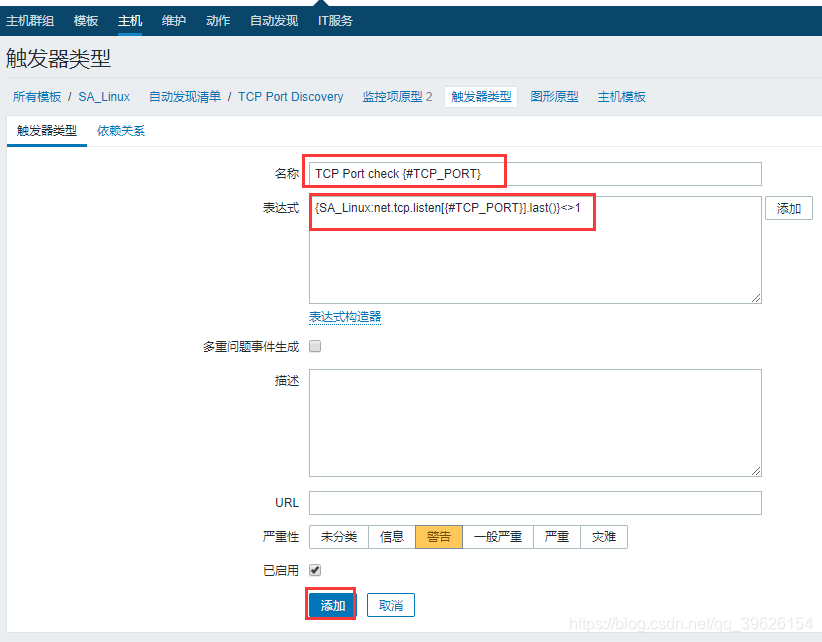822x642 pixels.
Task: Select the 触发器类型 breadcrumb tab
Action: click(481, 96)
